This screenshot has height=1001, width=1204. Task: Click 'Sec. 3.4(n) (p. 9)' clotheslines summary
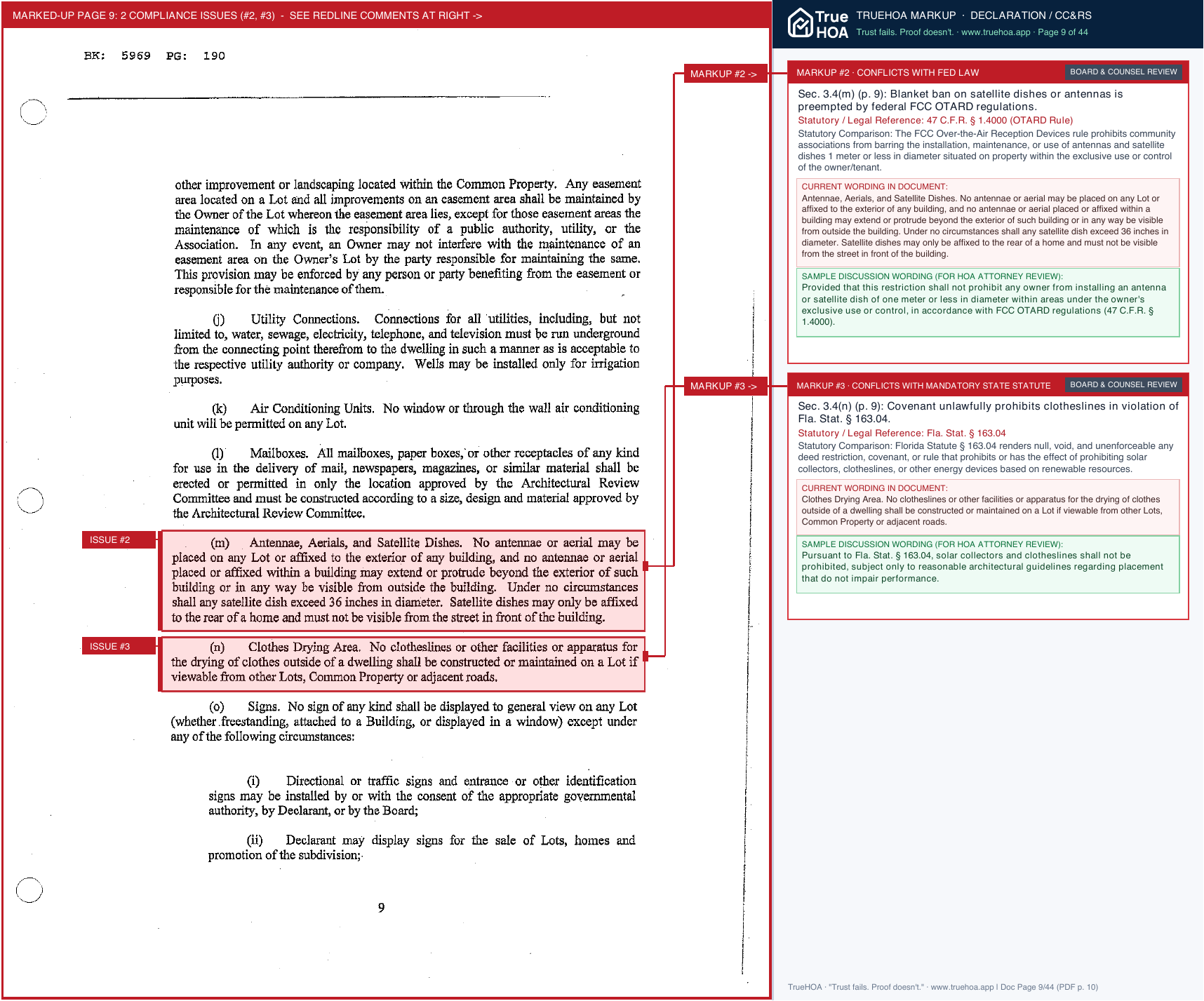coord(988,412)
